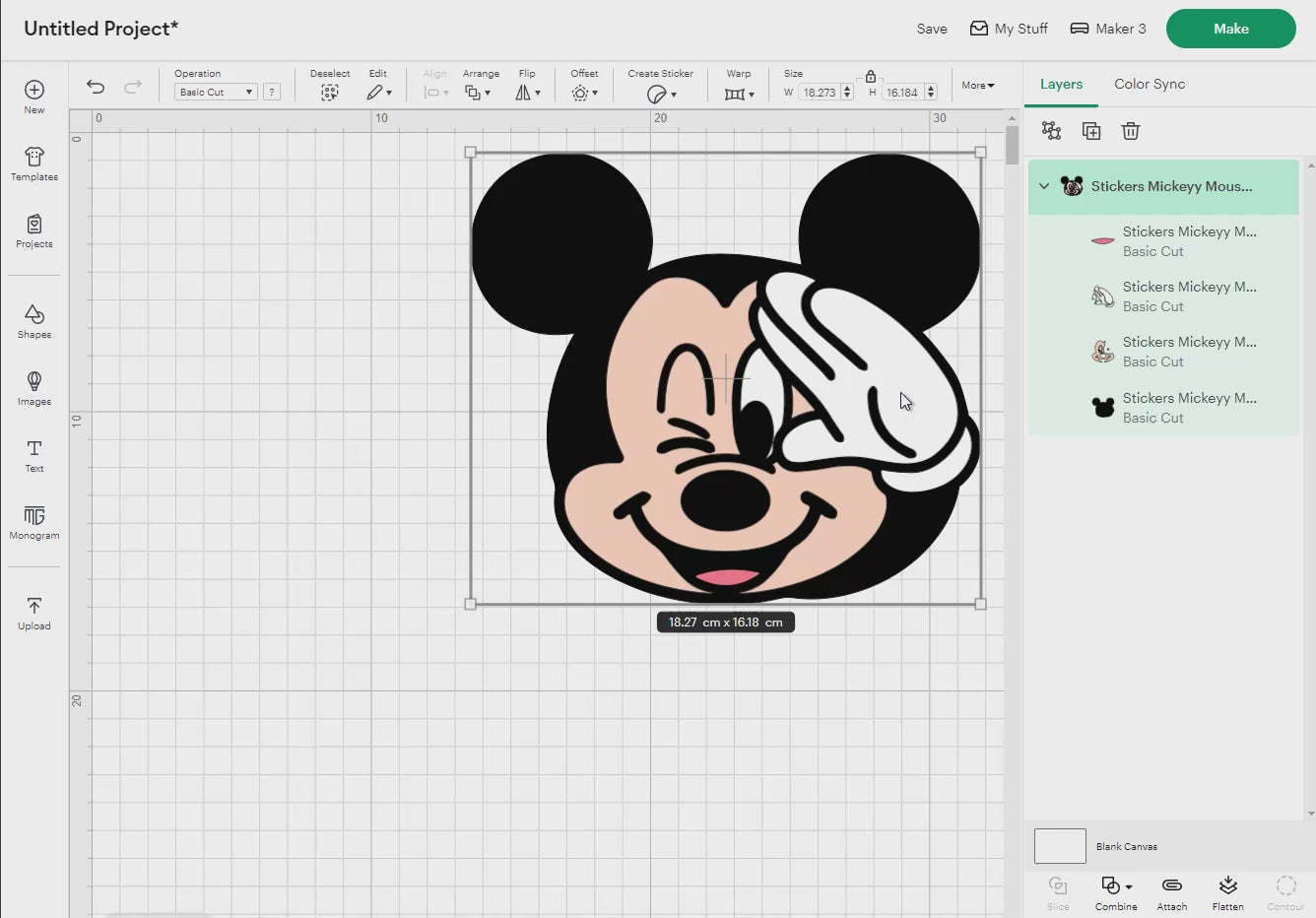Select the black head silhouette layer
The height and width of the screenshot is (918, 1316).
(1163, 408)
